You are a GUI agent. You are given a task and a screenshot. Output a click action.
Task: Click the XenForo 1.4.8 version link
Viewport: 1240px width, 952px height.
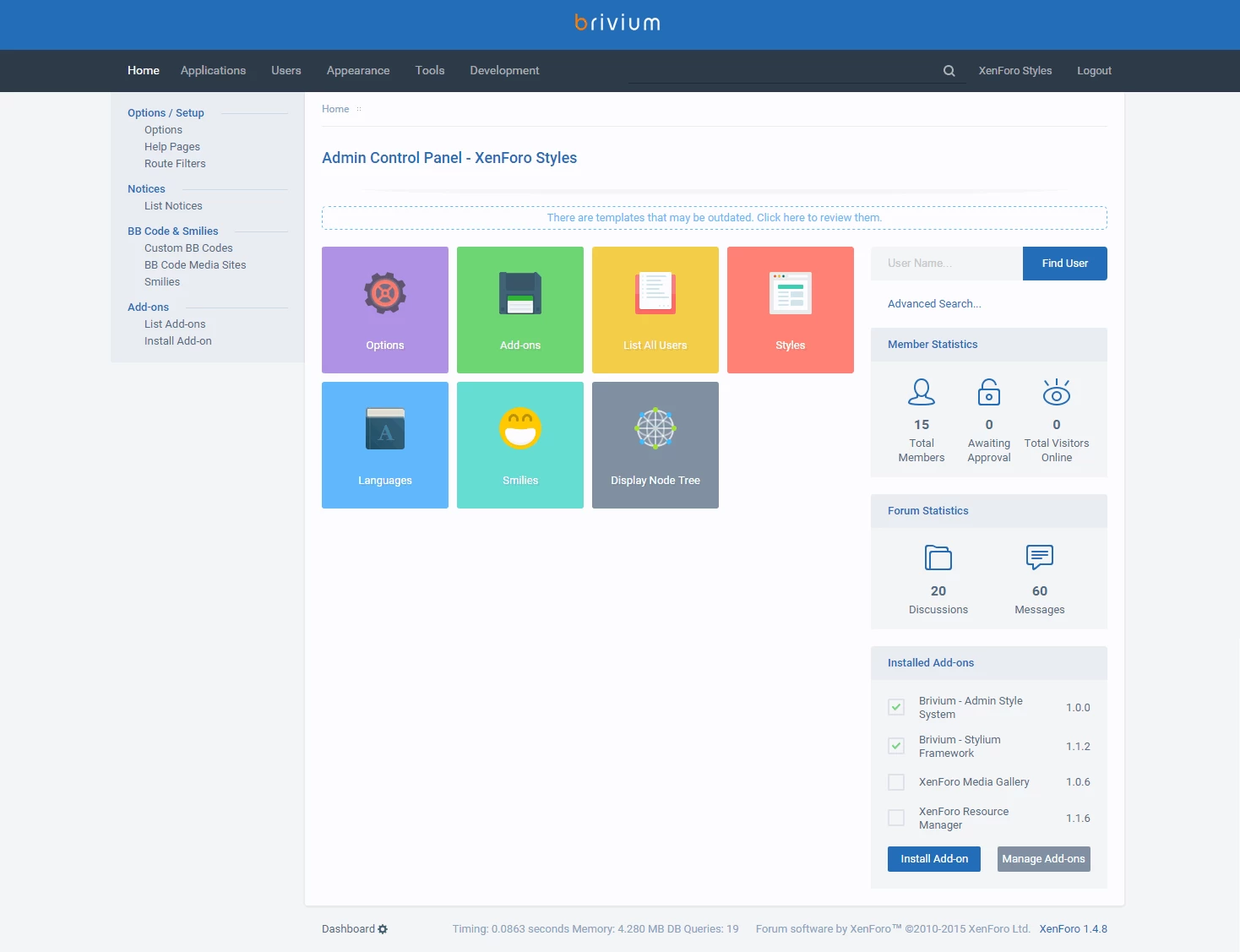[1073, 929]
